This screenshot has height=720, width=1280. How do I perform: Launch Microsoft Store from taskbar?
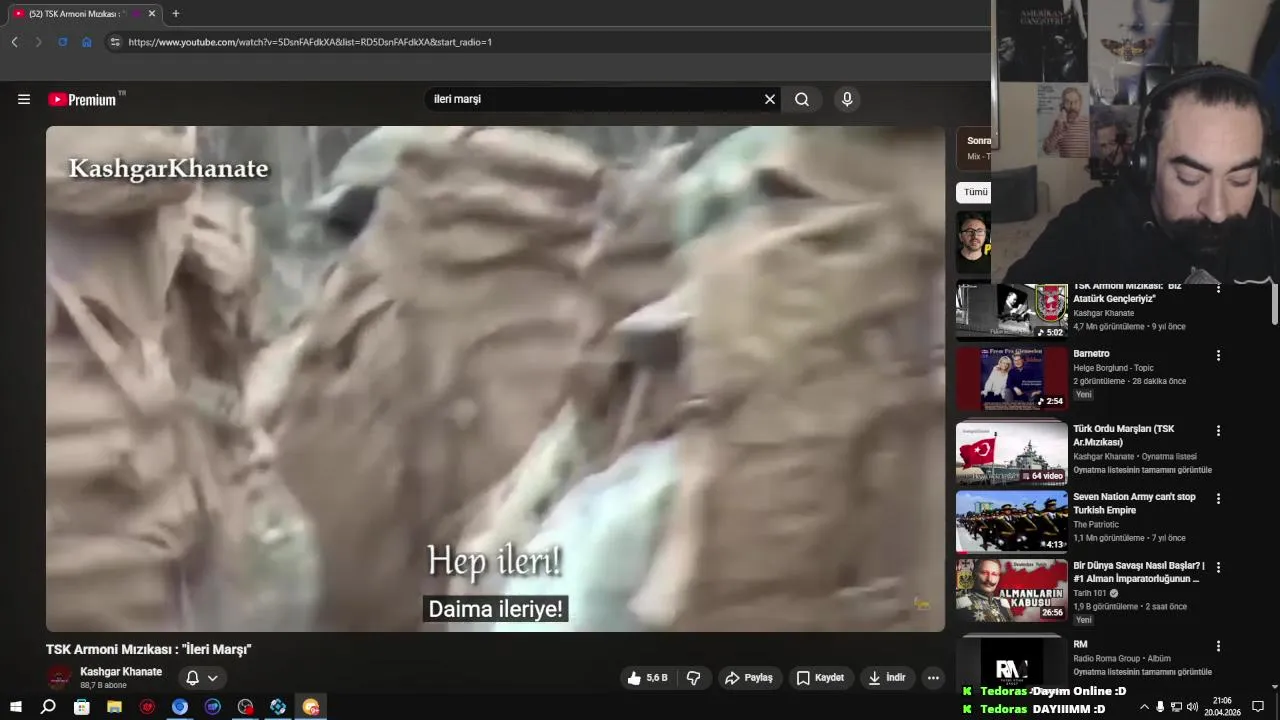point(81,707)
